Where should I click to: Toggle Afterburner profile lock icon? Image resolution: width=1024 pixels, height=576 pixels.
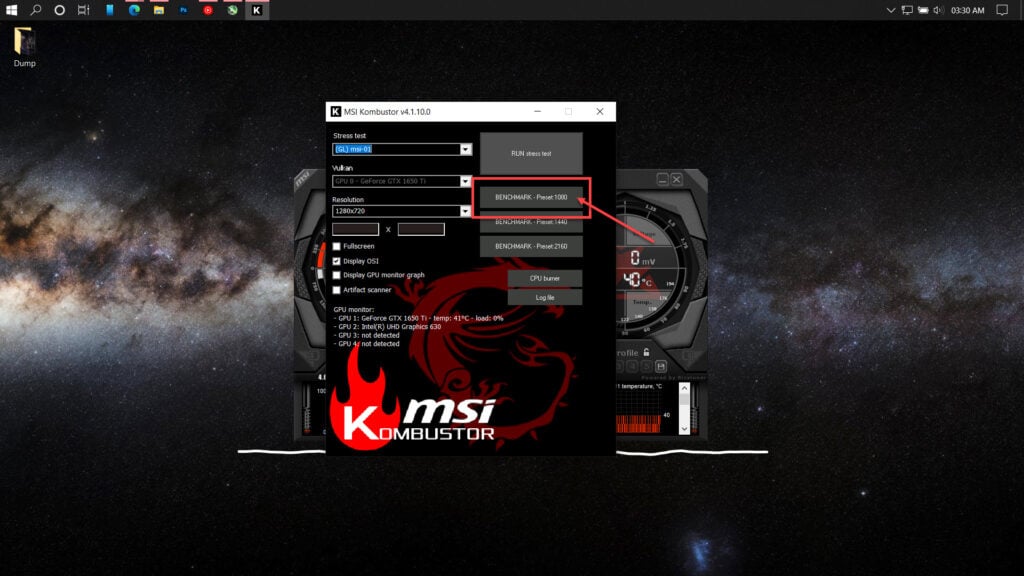[646, 352]
